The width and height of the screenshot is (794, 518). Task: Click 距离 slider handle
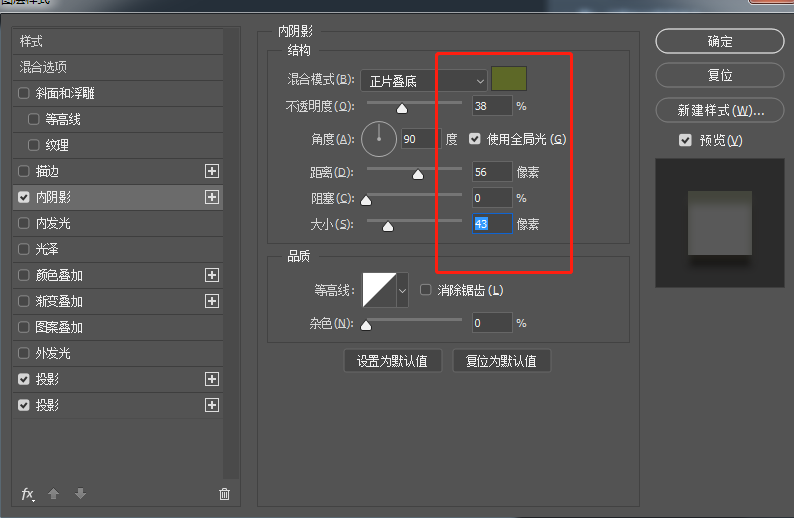[418, 175]
